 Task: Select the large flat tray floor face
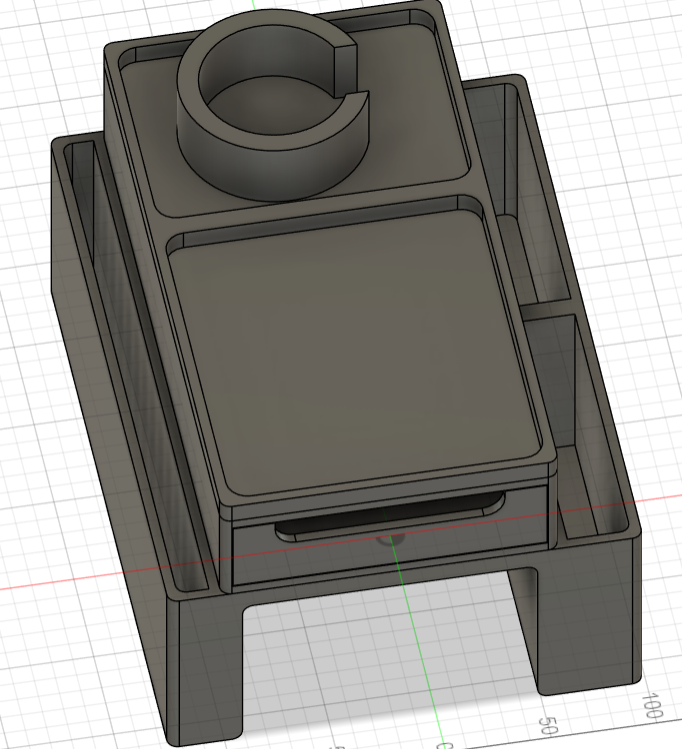click(x=357, y=351)
